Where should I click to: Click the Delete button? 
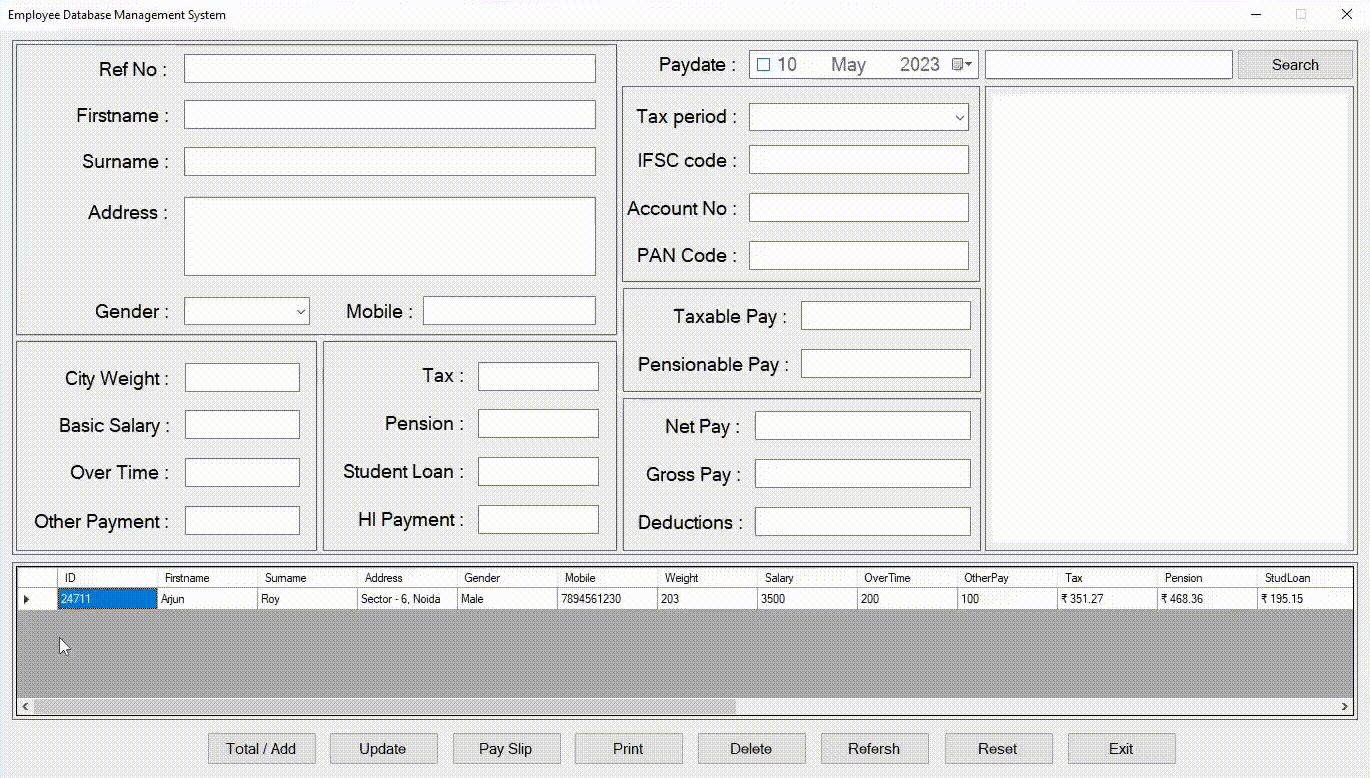[751, 748]
